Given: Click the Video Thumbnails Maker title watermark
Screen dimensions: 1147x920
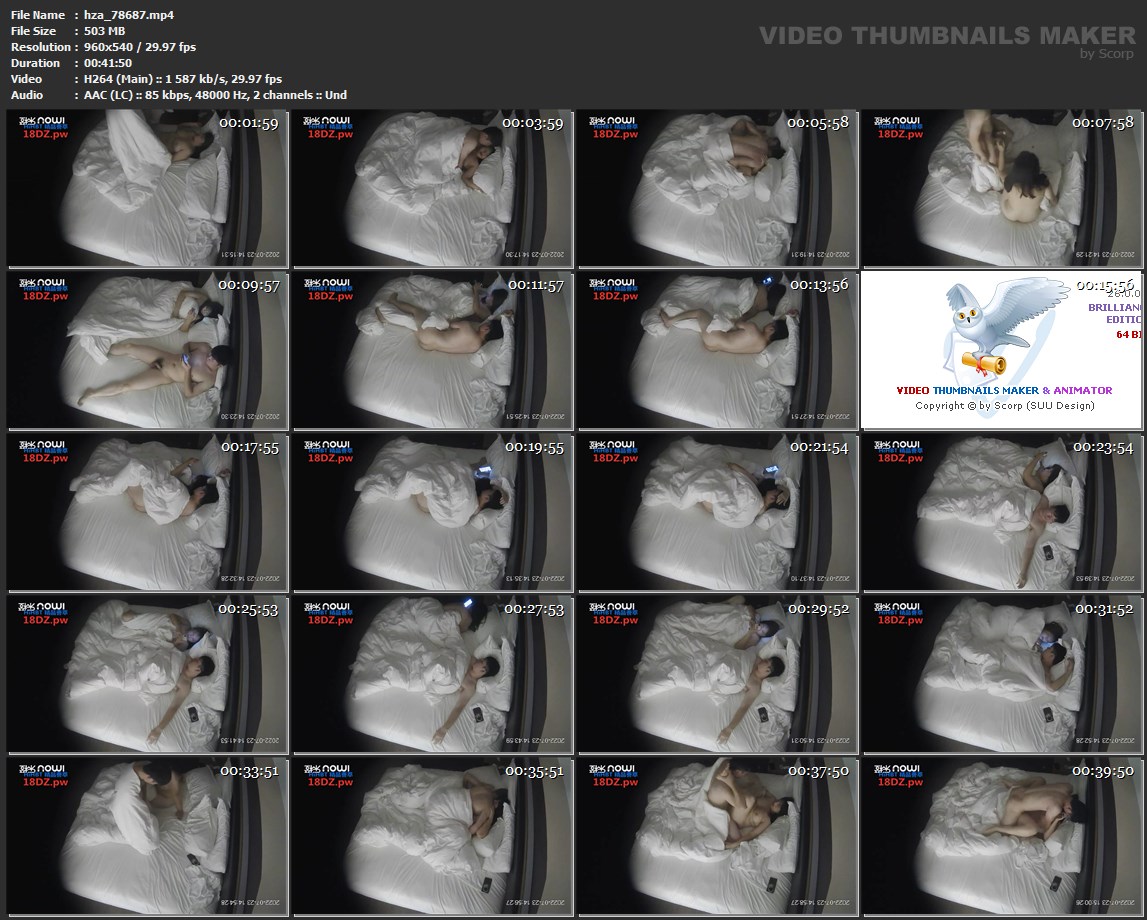Looking at the screenshot, I should point(946,36).
